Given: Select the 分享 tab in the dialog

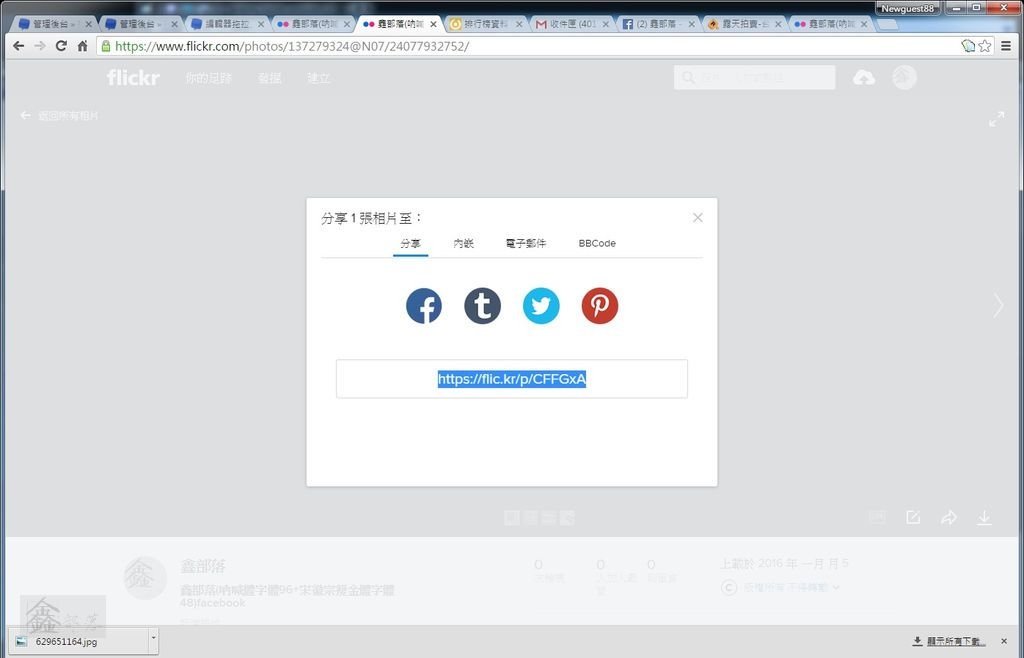Looking at the screenshot, I should point(411,243).
